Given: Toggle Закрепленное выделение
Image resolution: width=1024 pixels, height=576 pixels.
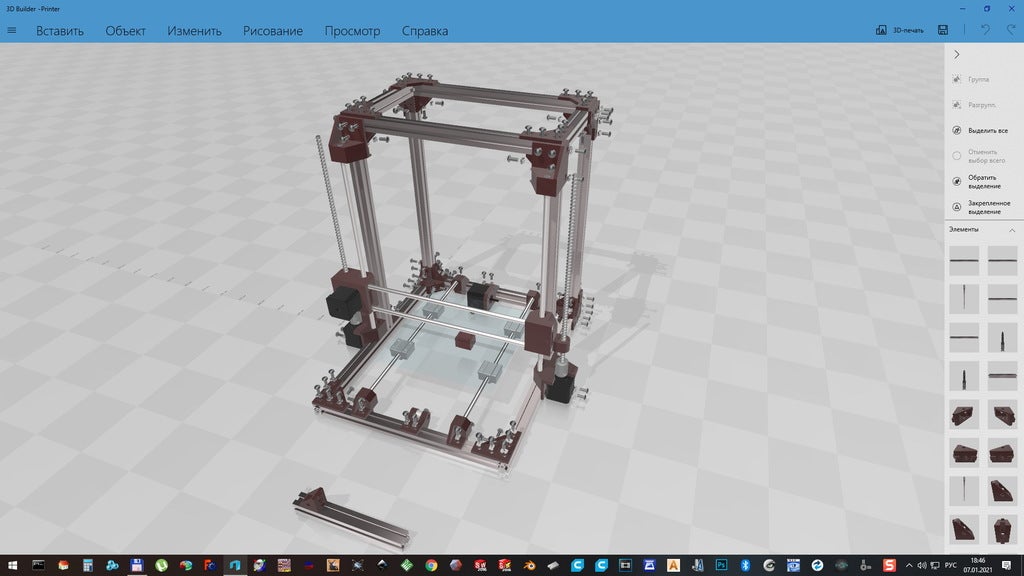Looking at the screenshot, I should (984, 207).
